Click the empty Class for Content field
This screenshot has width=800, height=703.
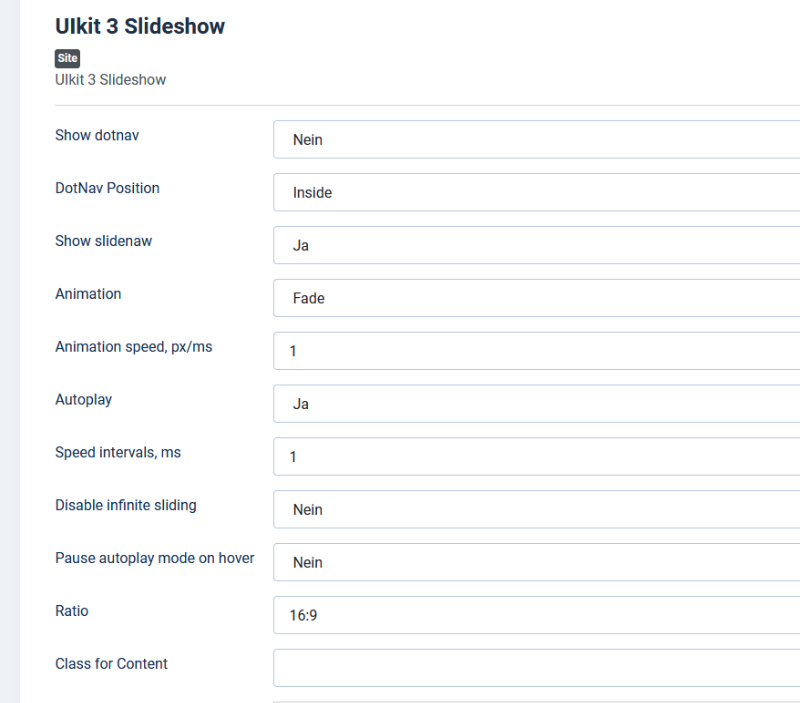point(536,668)
